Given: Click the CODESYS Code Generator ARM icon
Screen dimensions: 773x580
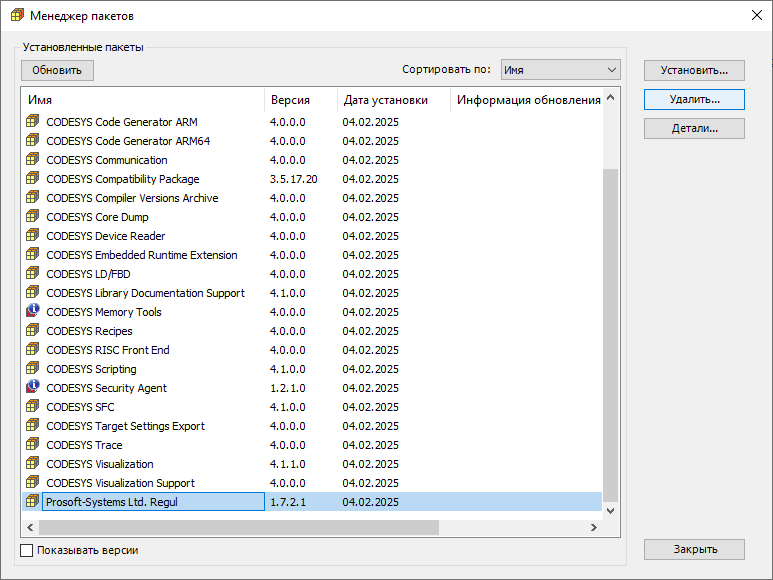Looking at the screenshot, I should tap(33, 122).
